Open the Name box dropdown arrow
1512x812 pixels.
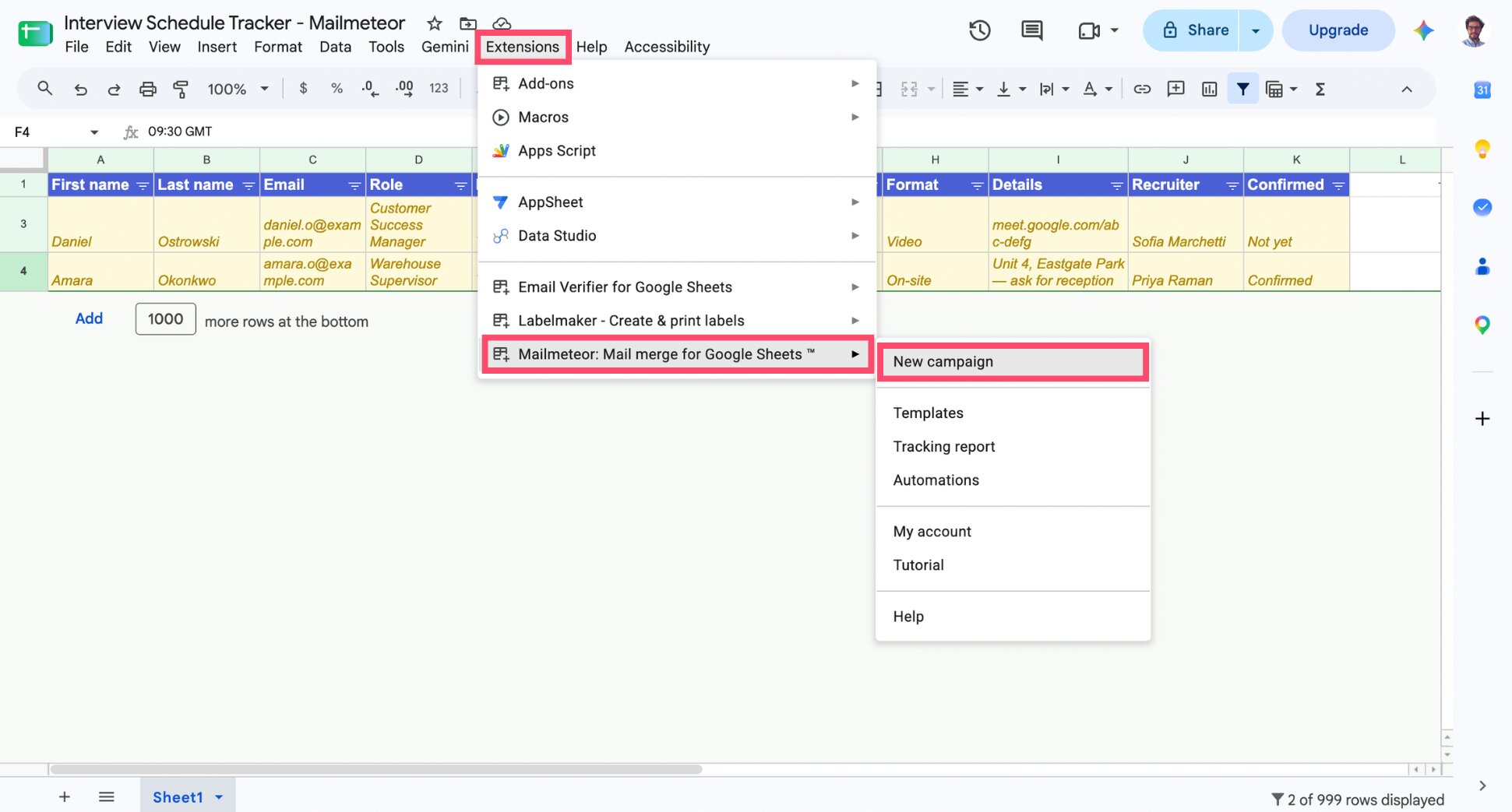[94, 132]
